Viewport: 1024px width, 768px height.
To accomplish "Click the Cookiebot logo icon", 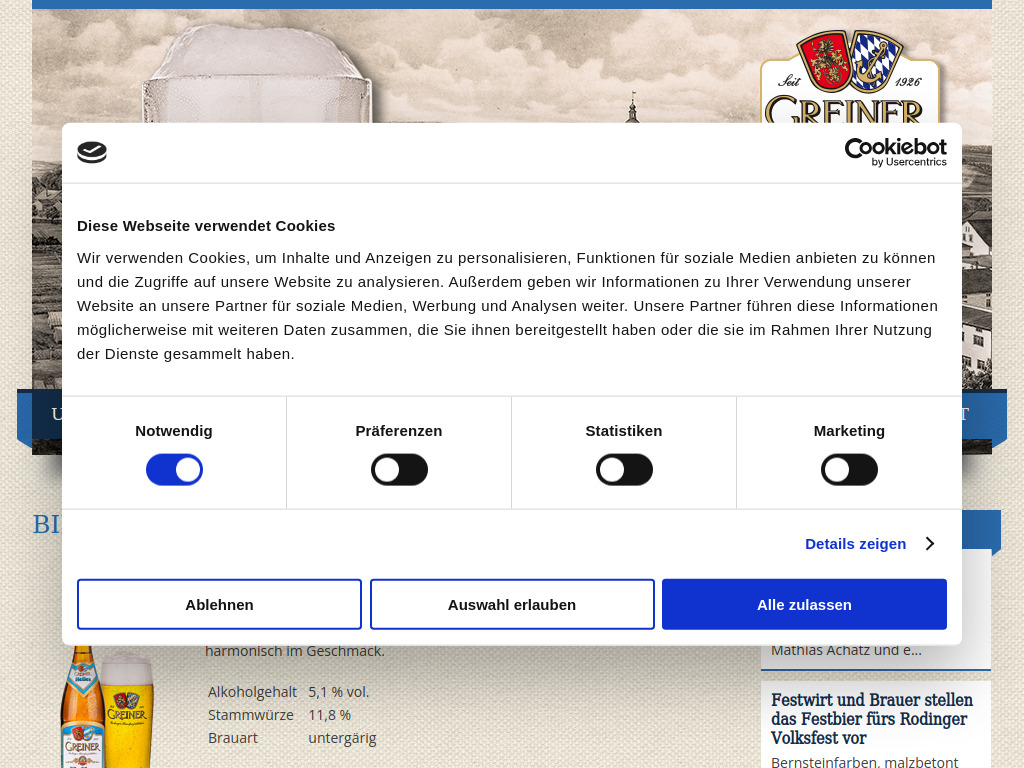I will 92,152.
